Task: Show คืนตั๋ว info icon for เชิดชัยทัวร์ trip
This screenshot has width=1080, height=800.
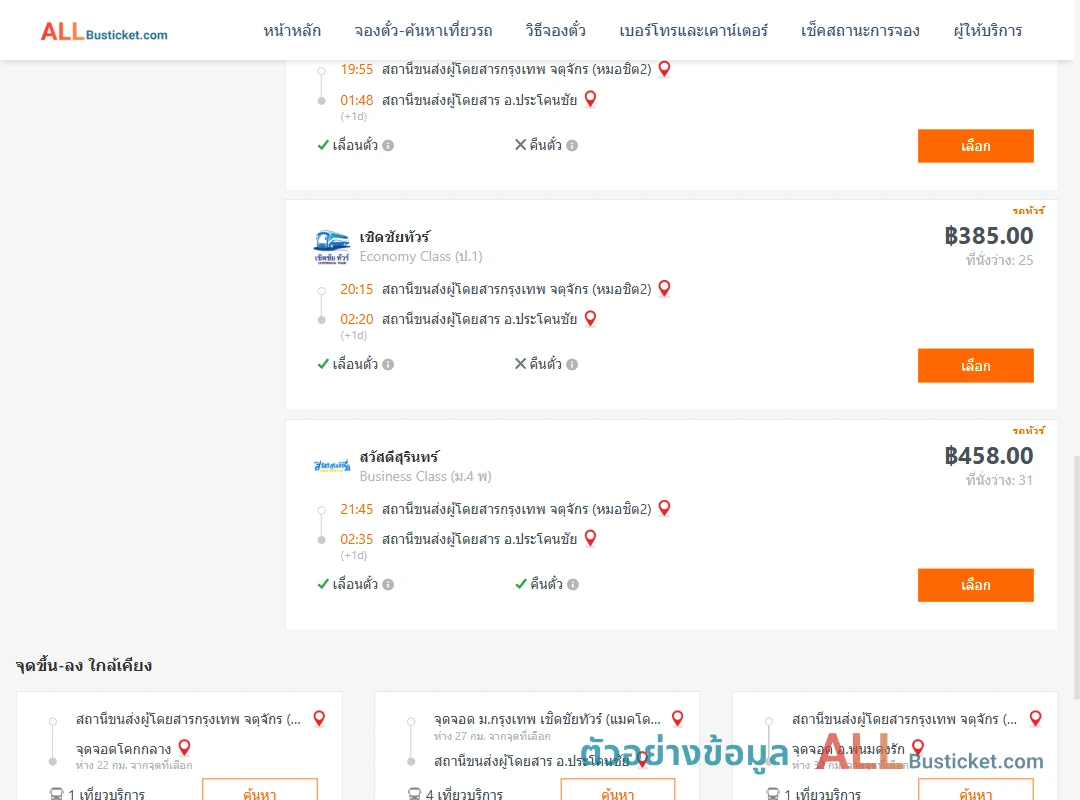Action: [x=572, y=365]
